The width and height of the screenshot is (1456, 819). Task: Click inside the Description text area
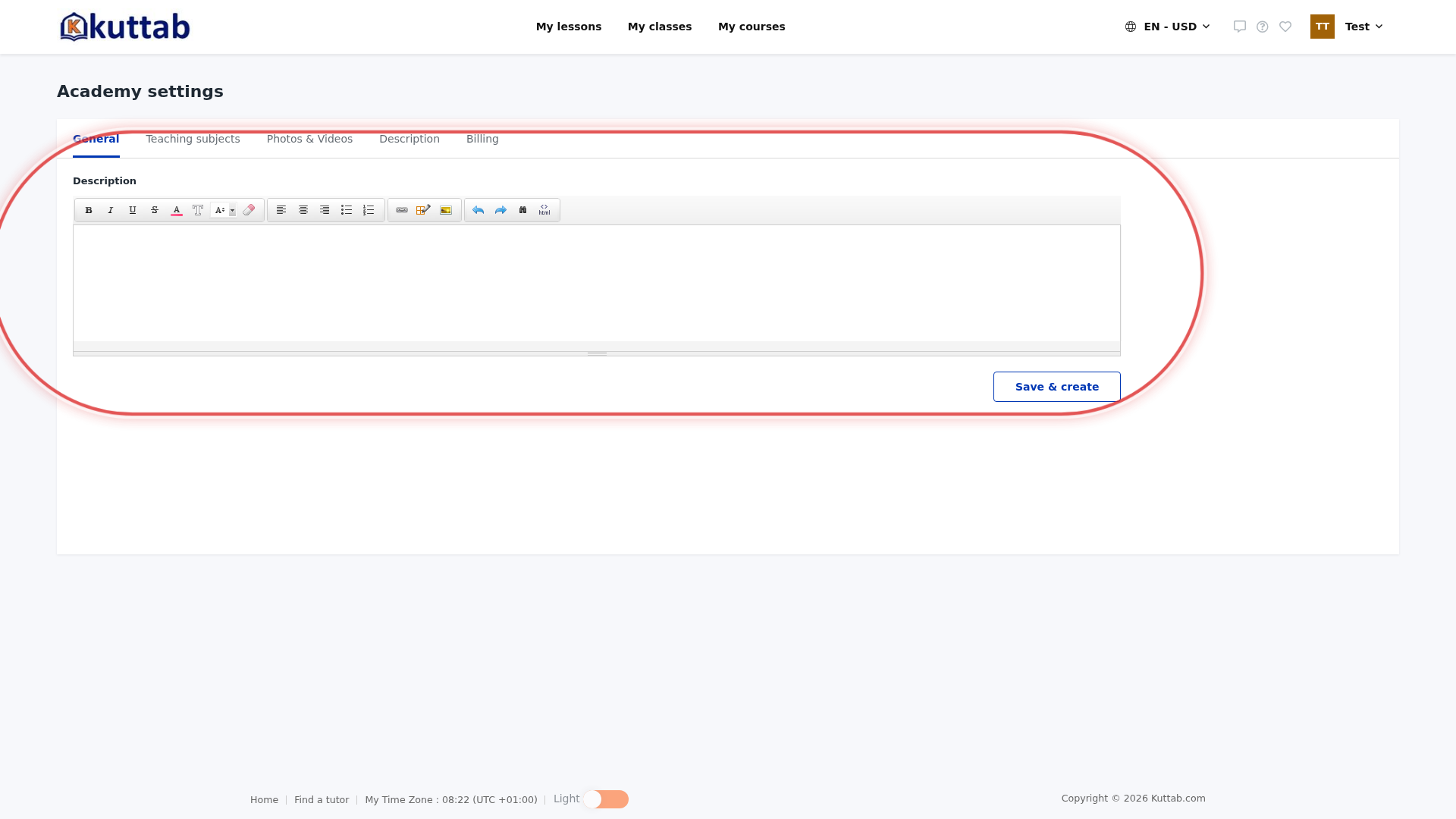coord(597,283)
